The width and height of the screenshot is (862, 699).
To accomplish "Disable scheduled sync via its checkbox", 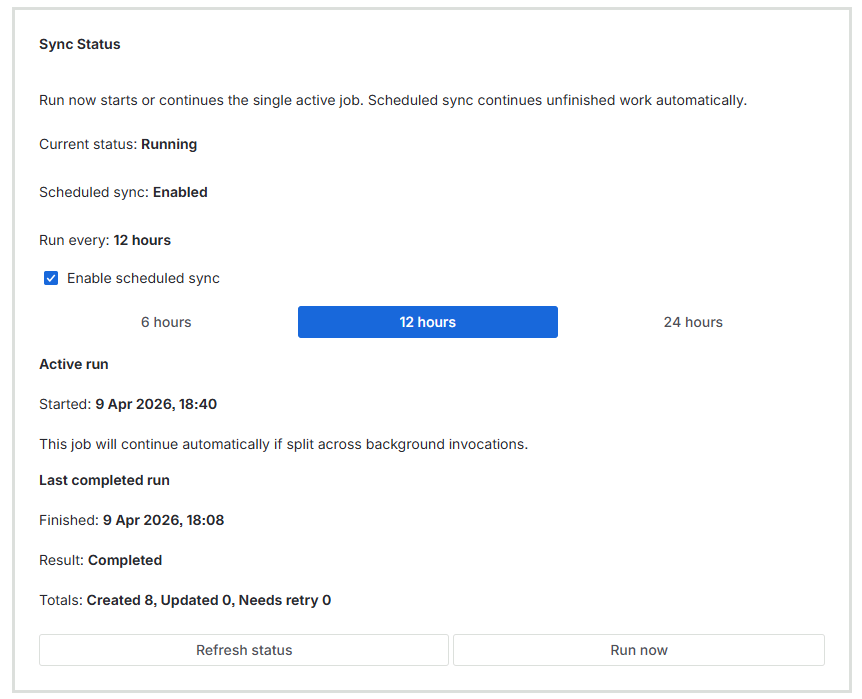I will (x=51, y=278).
